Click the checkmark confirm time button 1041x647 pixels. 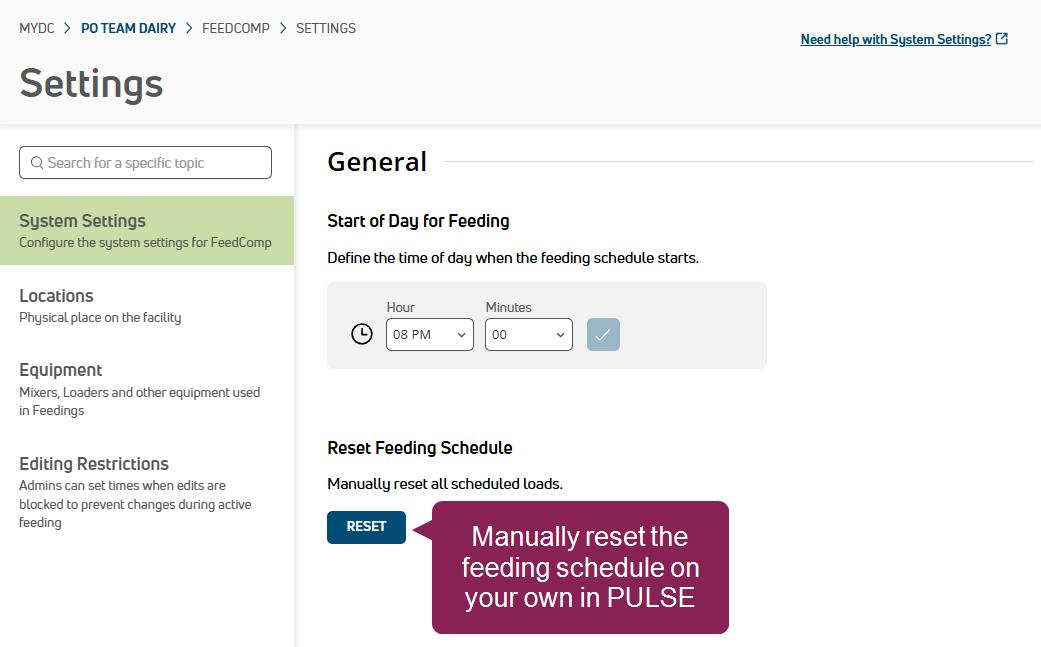pyautogui.click(x=603, y=335)
